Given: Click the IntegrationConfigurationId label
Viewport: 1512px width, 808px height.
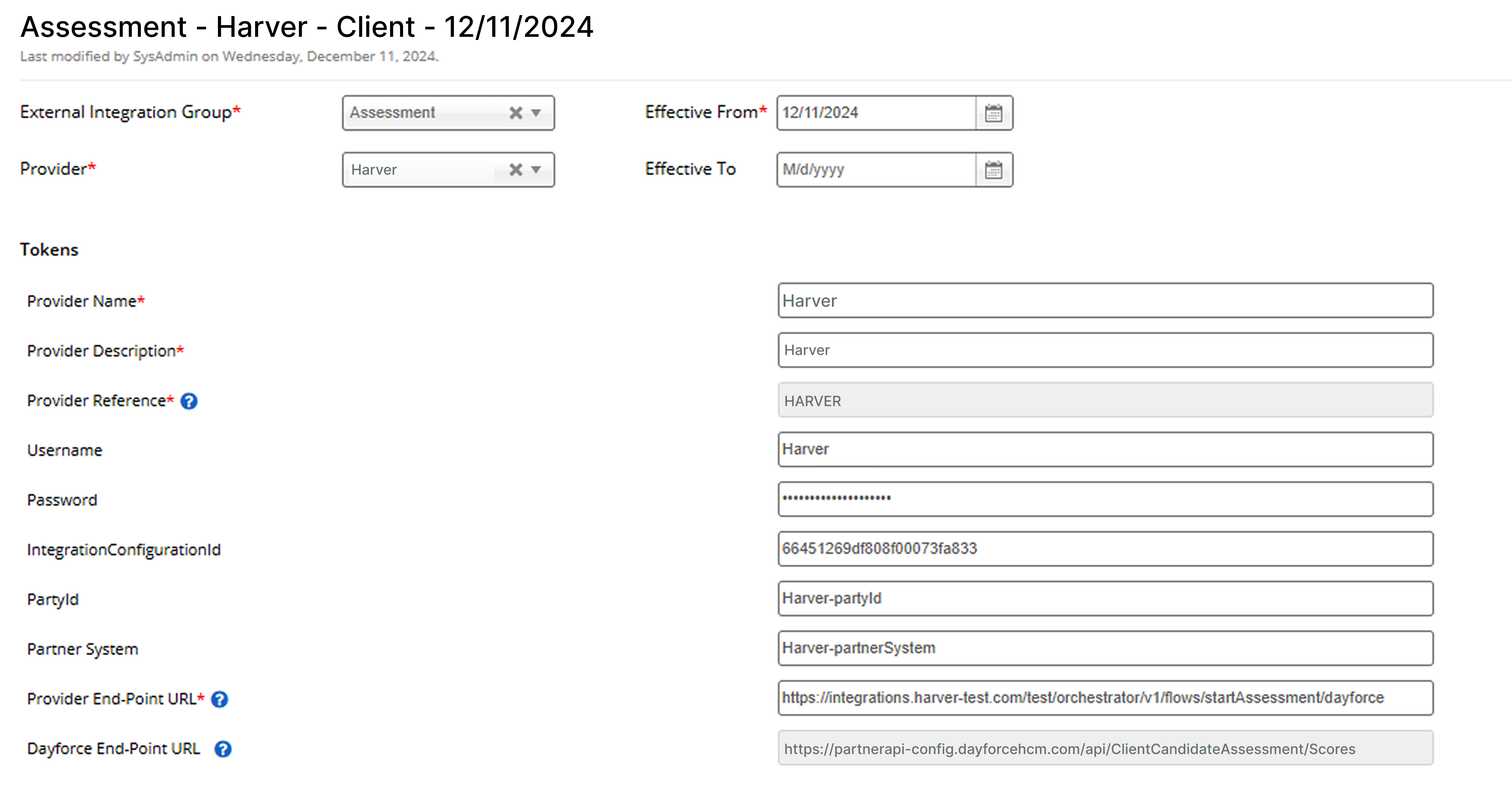Looking at the screenshot, I should [x=124, y=550].
